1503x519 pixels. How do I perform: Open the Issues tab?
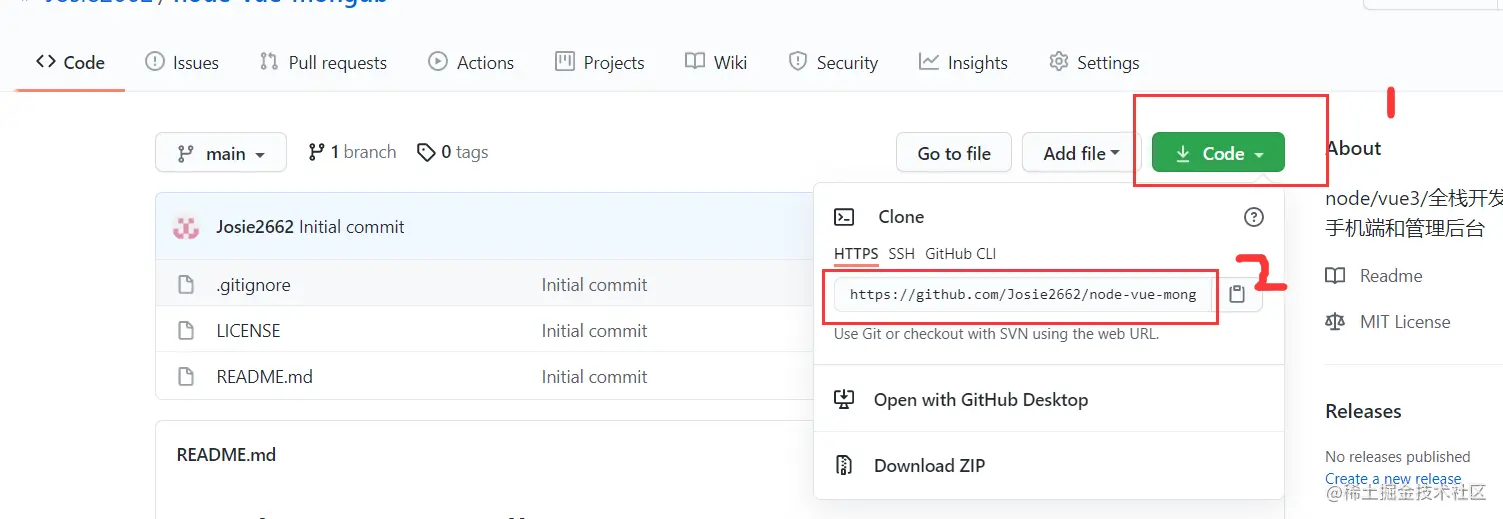coord(182,62)
